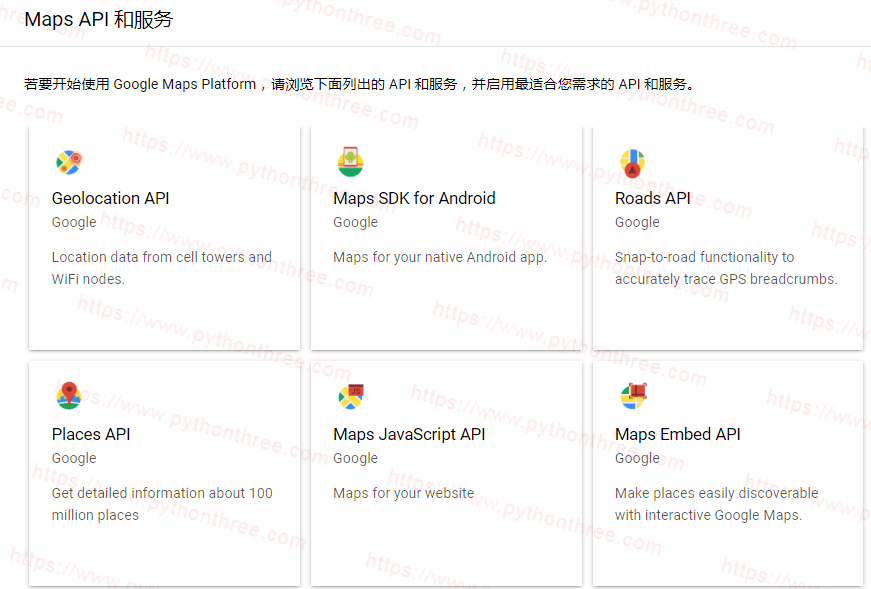This screenshot has width=871, height=589.
Task: Click 'Maps for your website' text
Action: pos(404,493)
